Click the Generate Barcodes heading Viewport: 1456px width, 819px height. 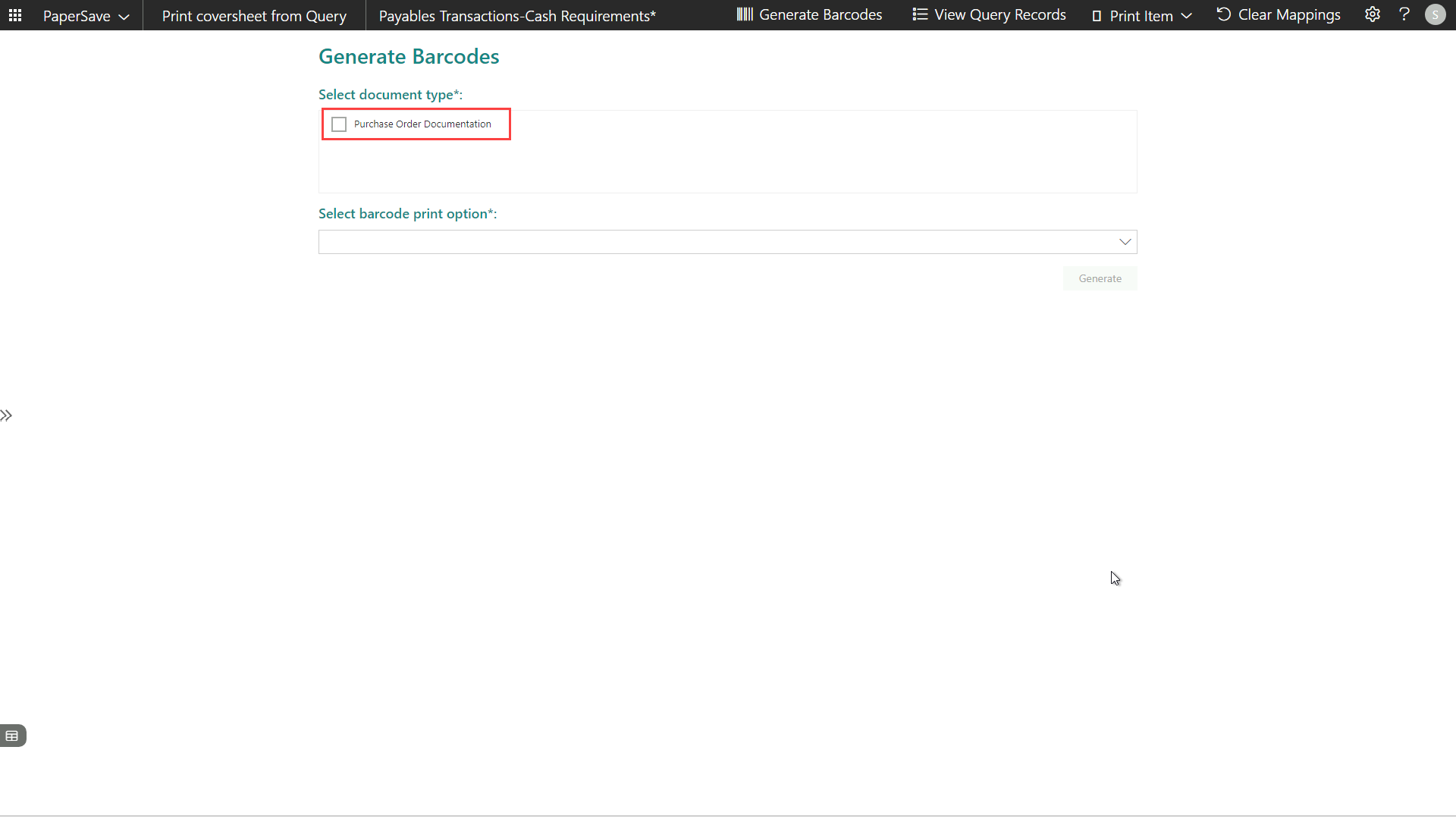coord(409,57)
